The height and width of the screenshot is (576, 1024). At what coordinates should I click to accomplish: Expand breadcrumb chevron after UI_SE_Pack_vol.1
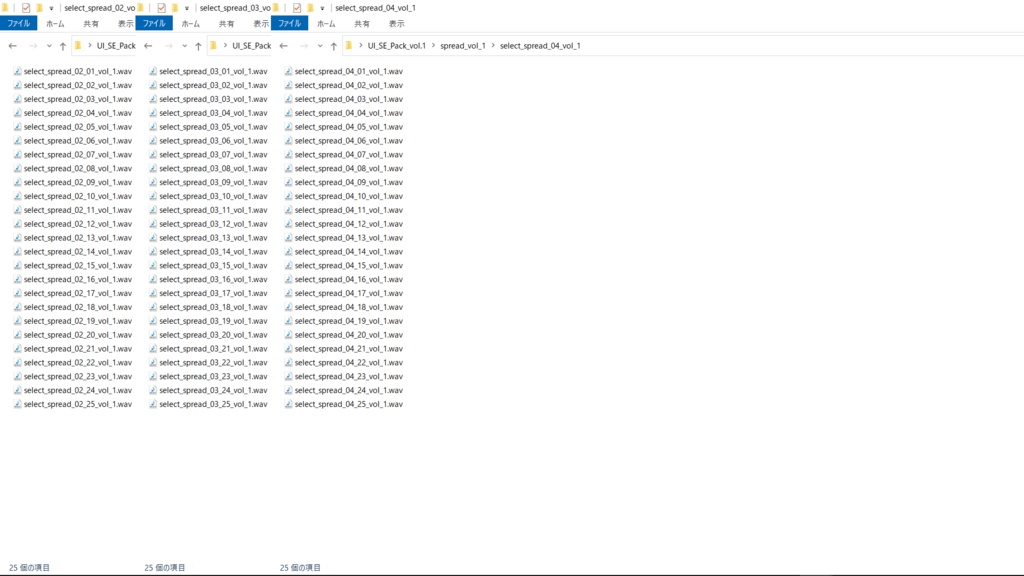433,46
